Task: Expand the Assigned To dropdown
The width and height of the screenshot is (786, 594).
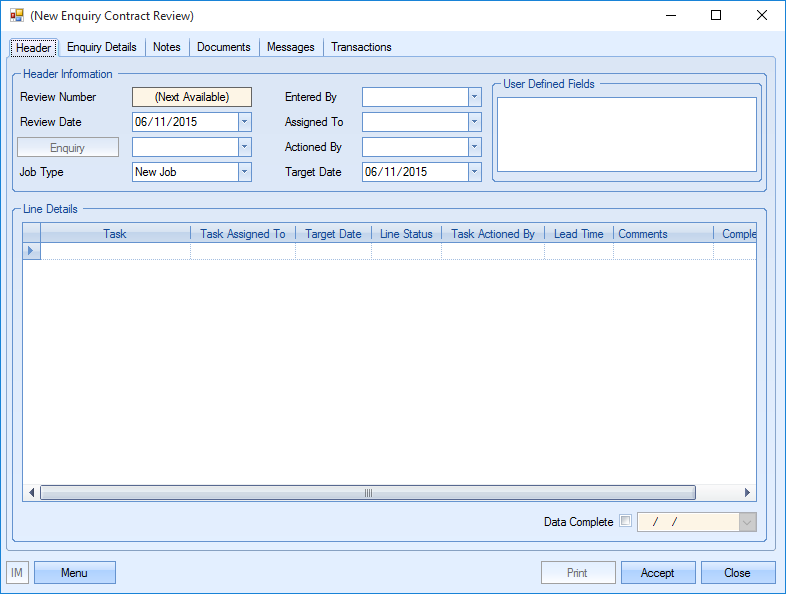Action: pyautogui.click(x=475, y=122)
